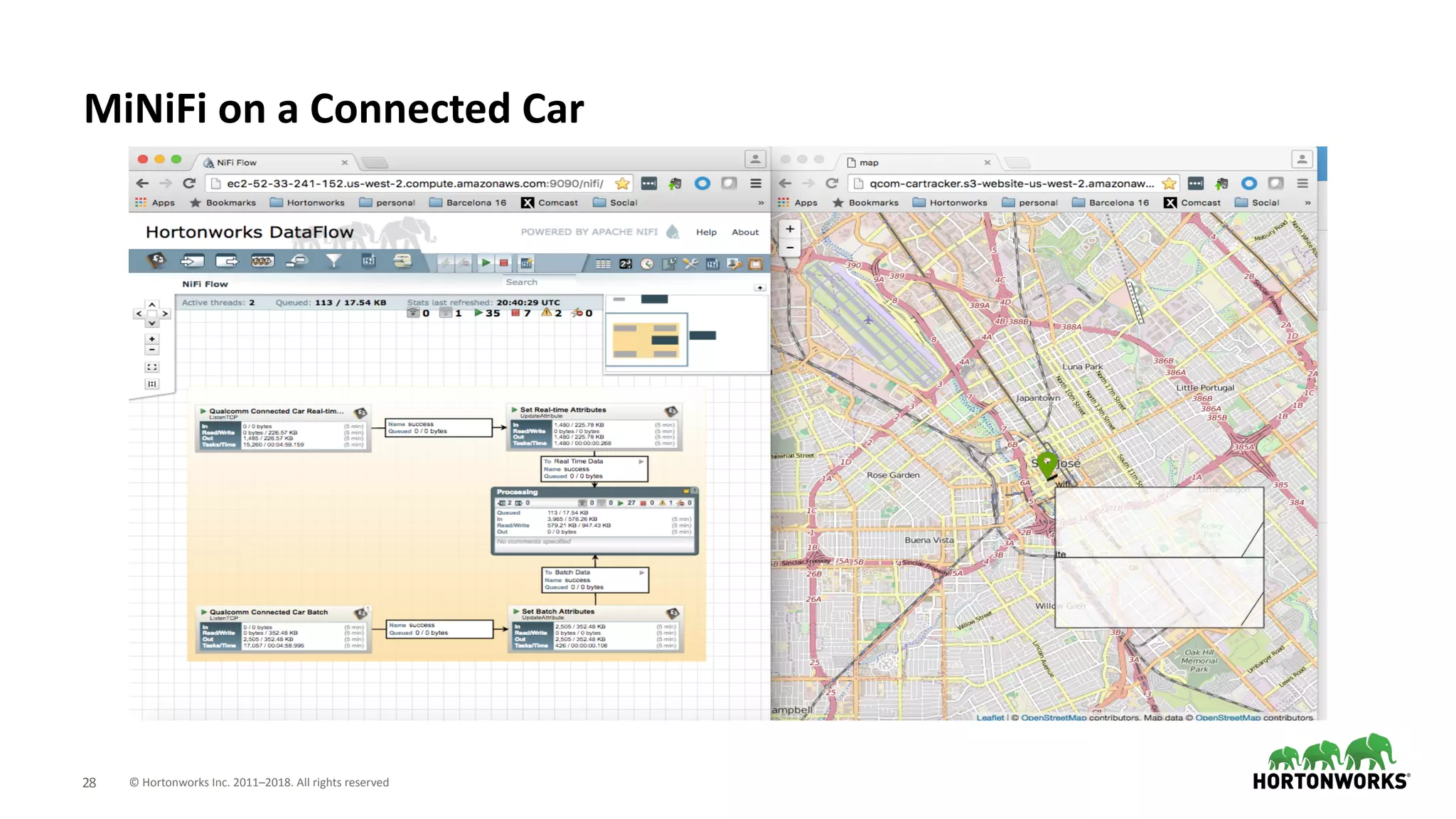The height and width of the screenshot is (819, 1456).
Task: Open Apps shortcut in NiFi window
Action: tap(155, 203)
